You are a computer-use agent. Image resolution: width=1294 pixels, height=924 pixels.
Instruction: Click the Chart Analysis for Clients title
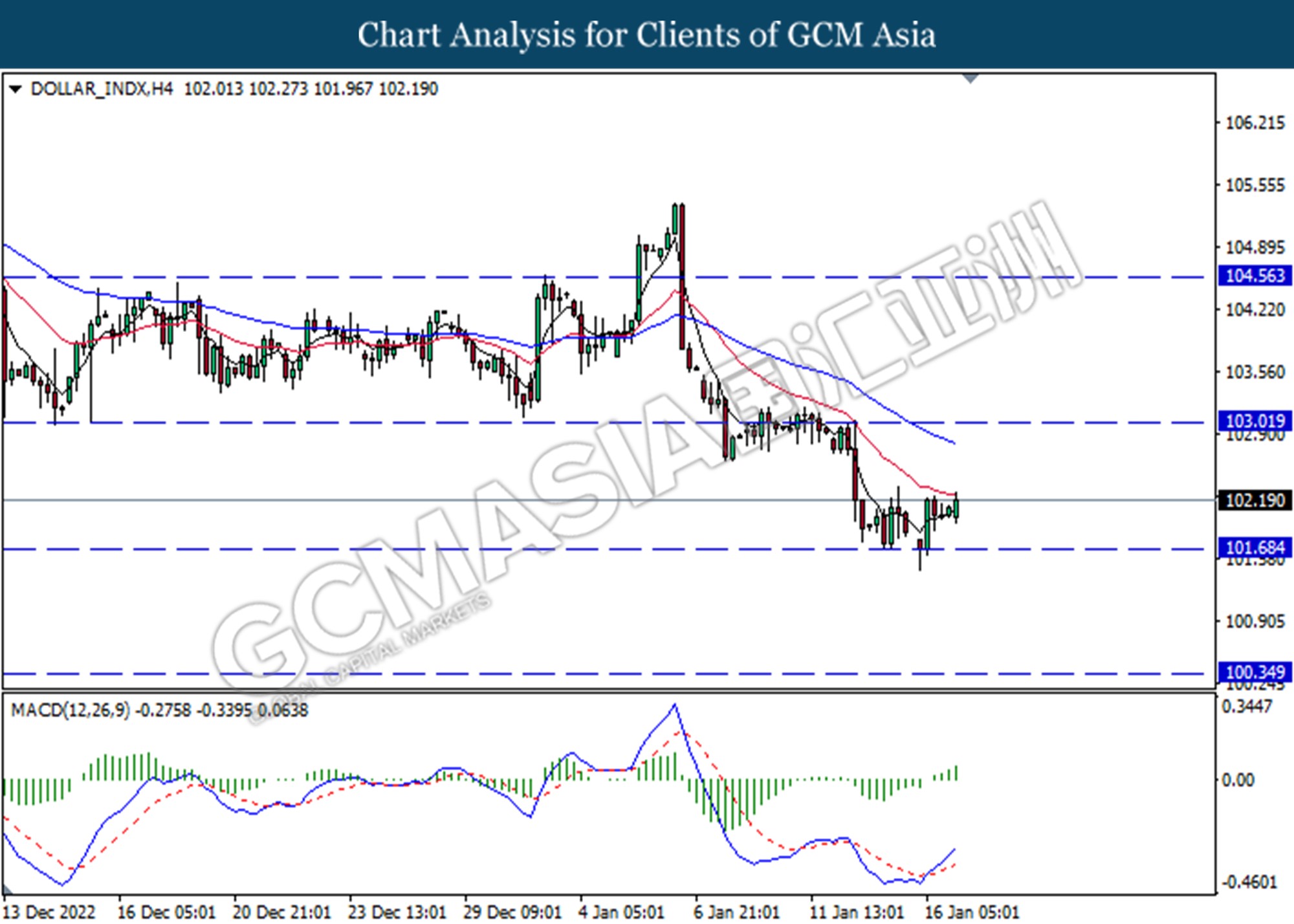point(647,35)
